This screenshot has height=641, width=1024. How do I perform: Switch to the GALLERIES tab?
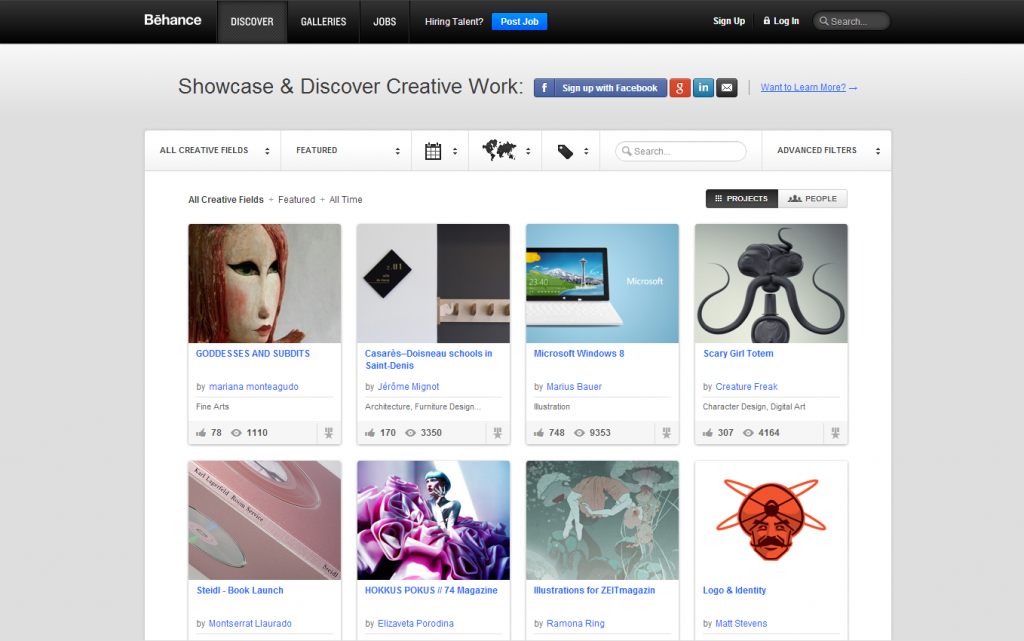(323, 21)
